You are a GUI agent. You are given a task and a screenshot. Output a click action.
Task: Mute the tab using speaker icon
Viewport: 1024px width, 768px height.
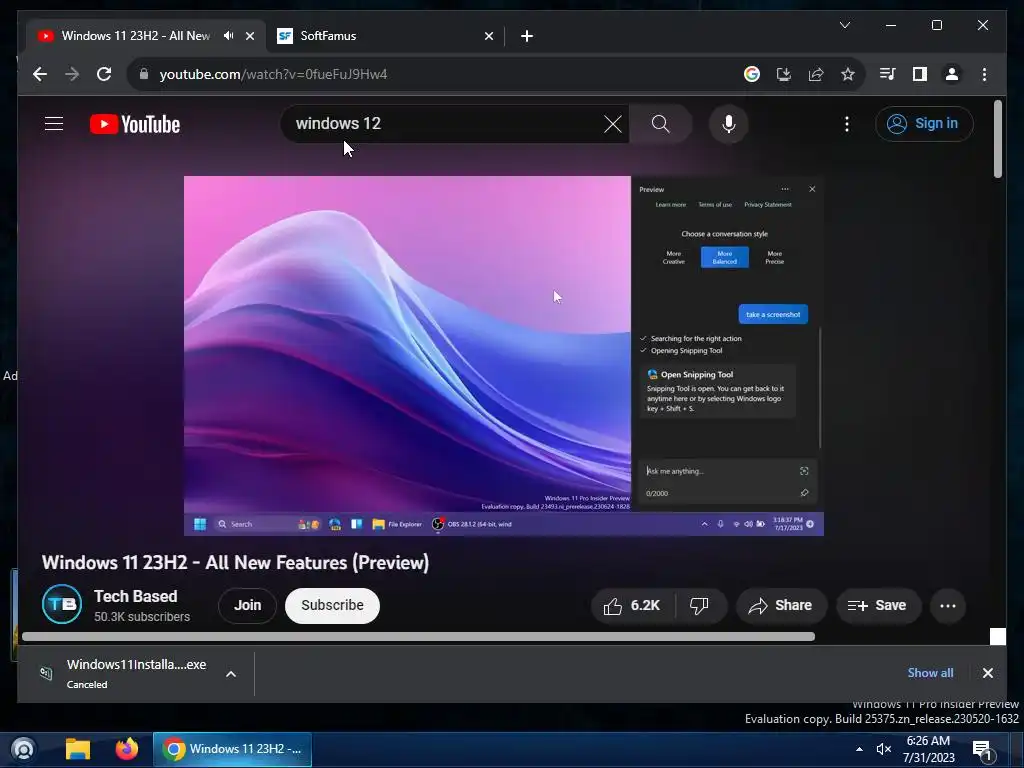[x=229, y=36]
